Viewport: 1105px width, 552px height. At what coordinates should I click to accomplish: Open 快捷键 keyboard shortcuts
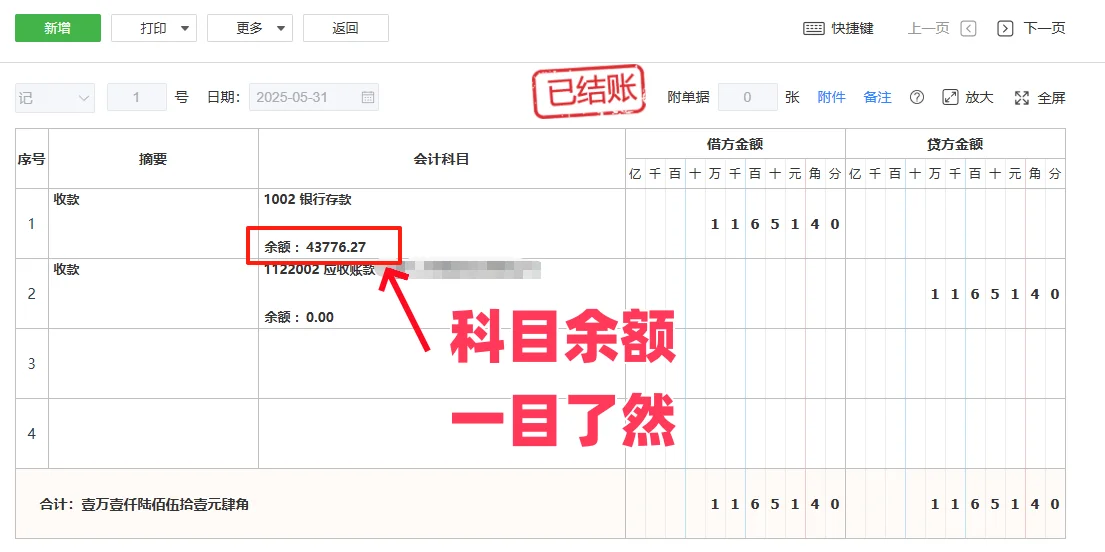click(839, 28)
